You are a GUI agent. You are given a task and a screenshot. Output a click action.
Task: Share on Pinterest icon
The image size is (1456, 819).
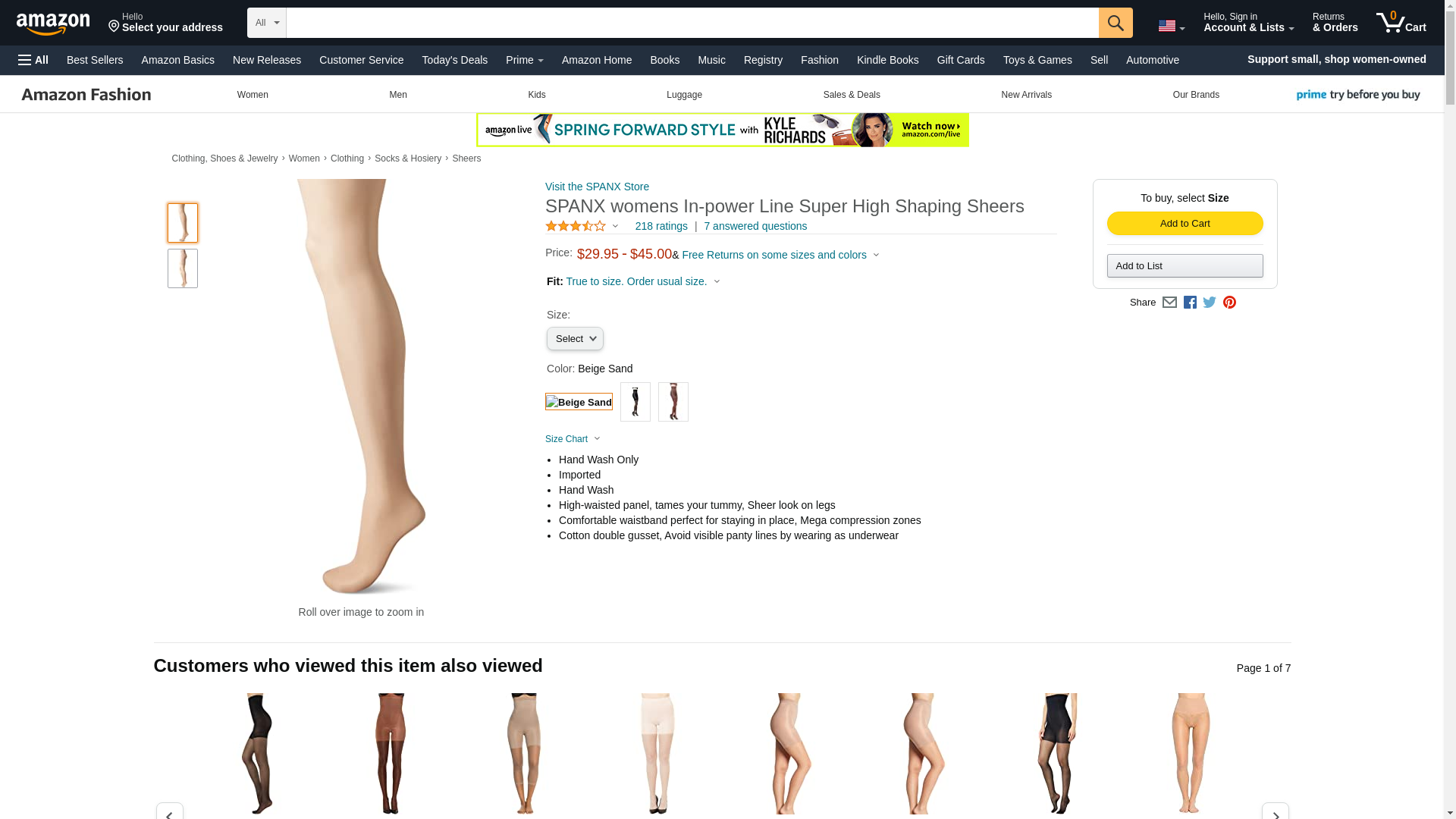(1229, 302)
